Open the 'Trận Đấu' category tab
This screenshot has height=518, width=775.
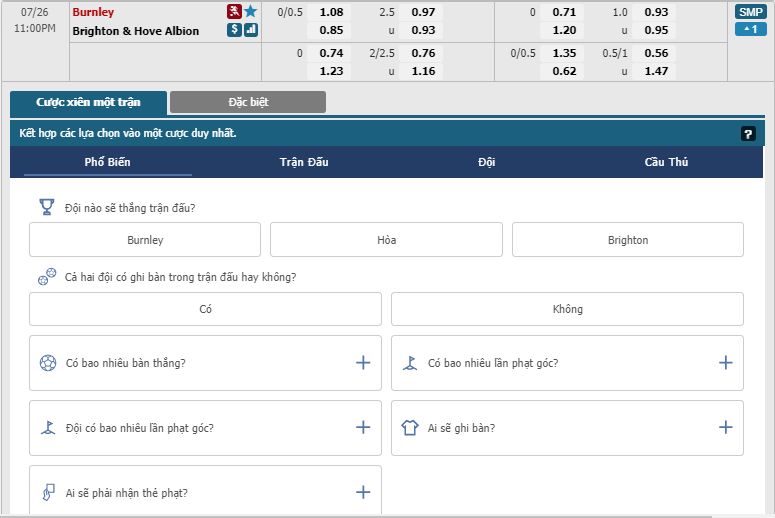304,162
